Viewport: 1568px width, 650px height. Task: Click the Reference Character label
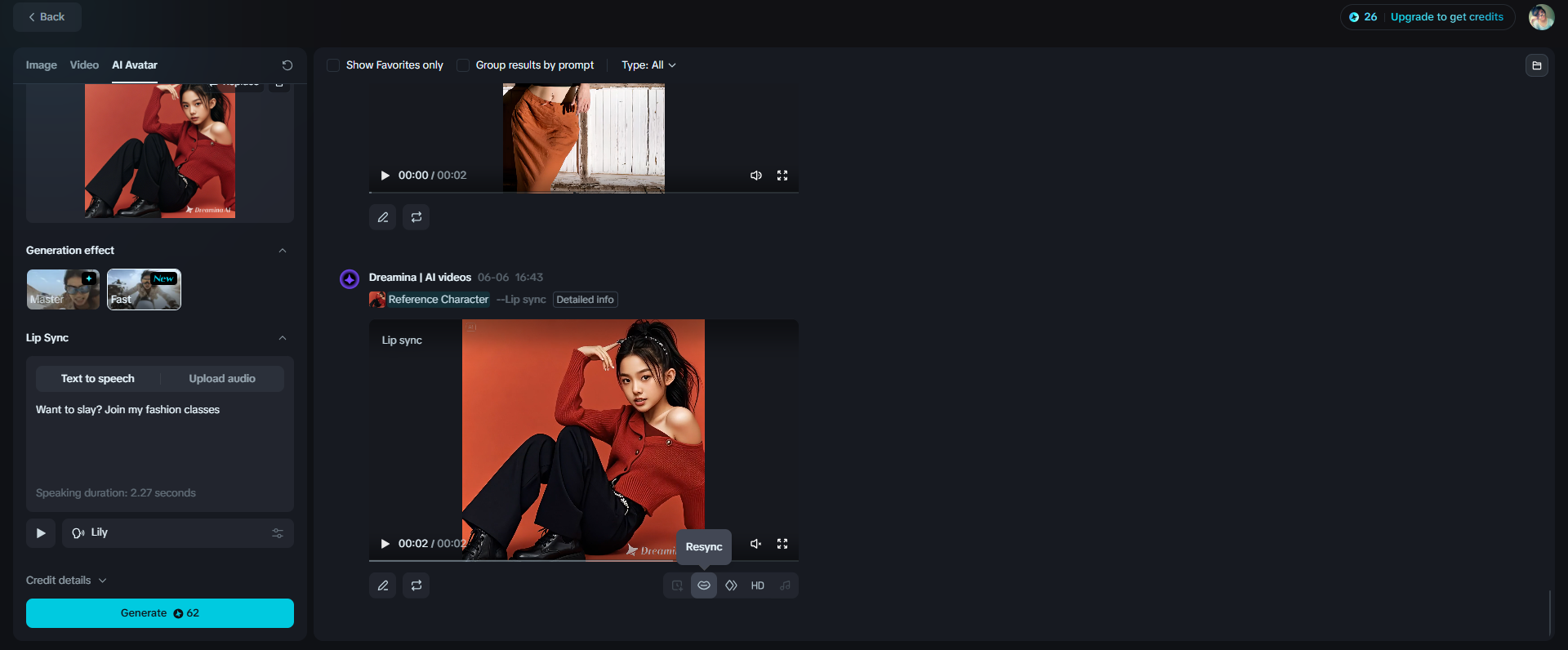pyautogui.click(x=439, y=300)
